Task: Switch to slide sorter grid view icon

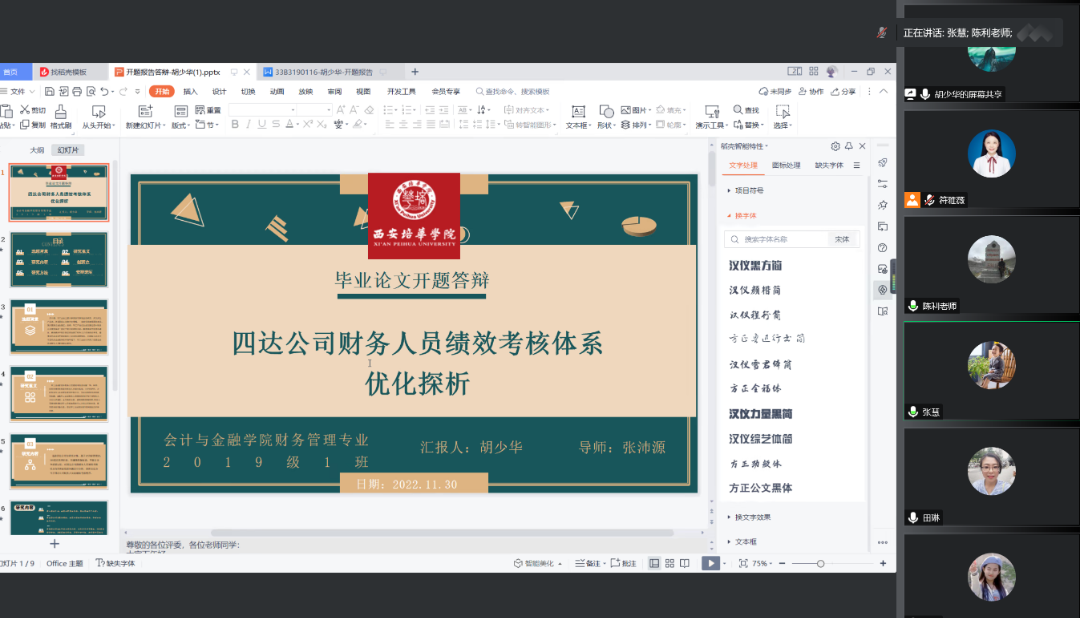Action: coord(669,563)
